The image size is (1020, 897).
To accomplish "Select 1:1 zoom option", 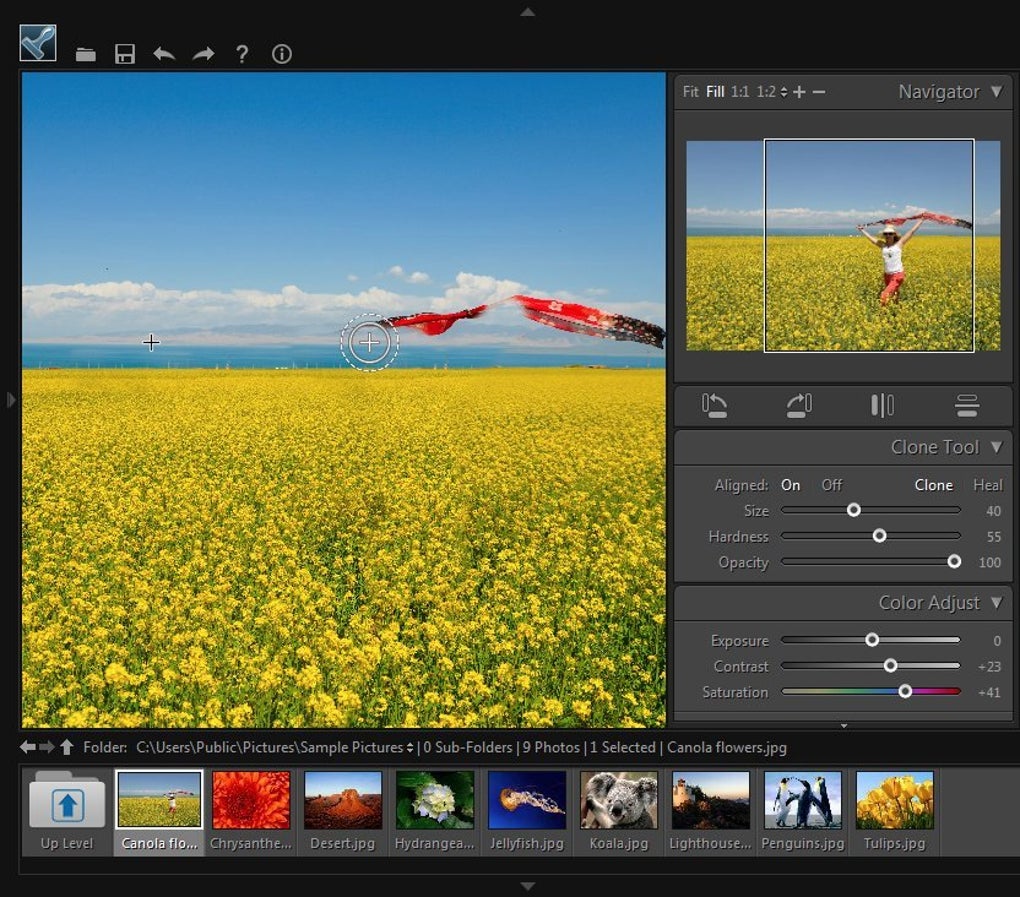I will pos(740,92).
